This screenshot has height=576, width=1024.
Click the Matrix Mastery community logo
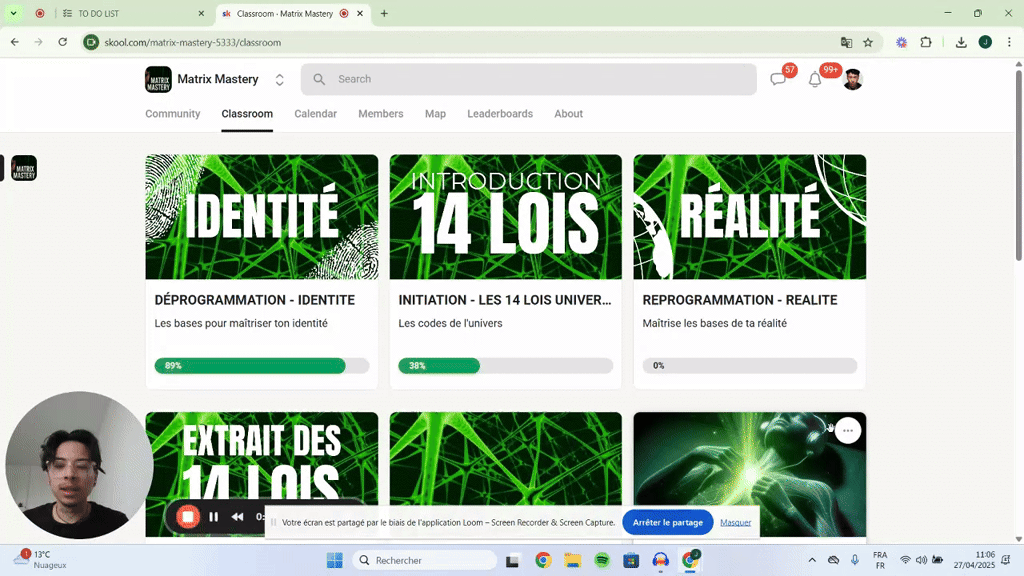[x=158, y=79]
